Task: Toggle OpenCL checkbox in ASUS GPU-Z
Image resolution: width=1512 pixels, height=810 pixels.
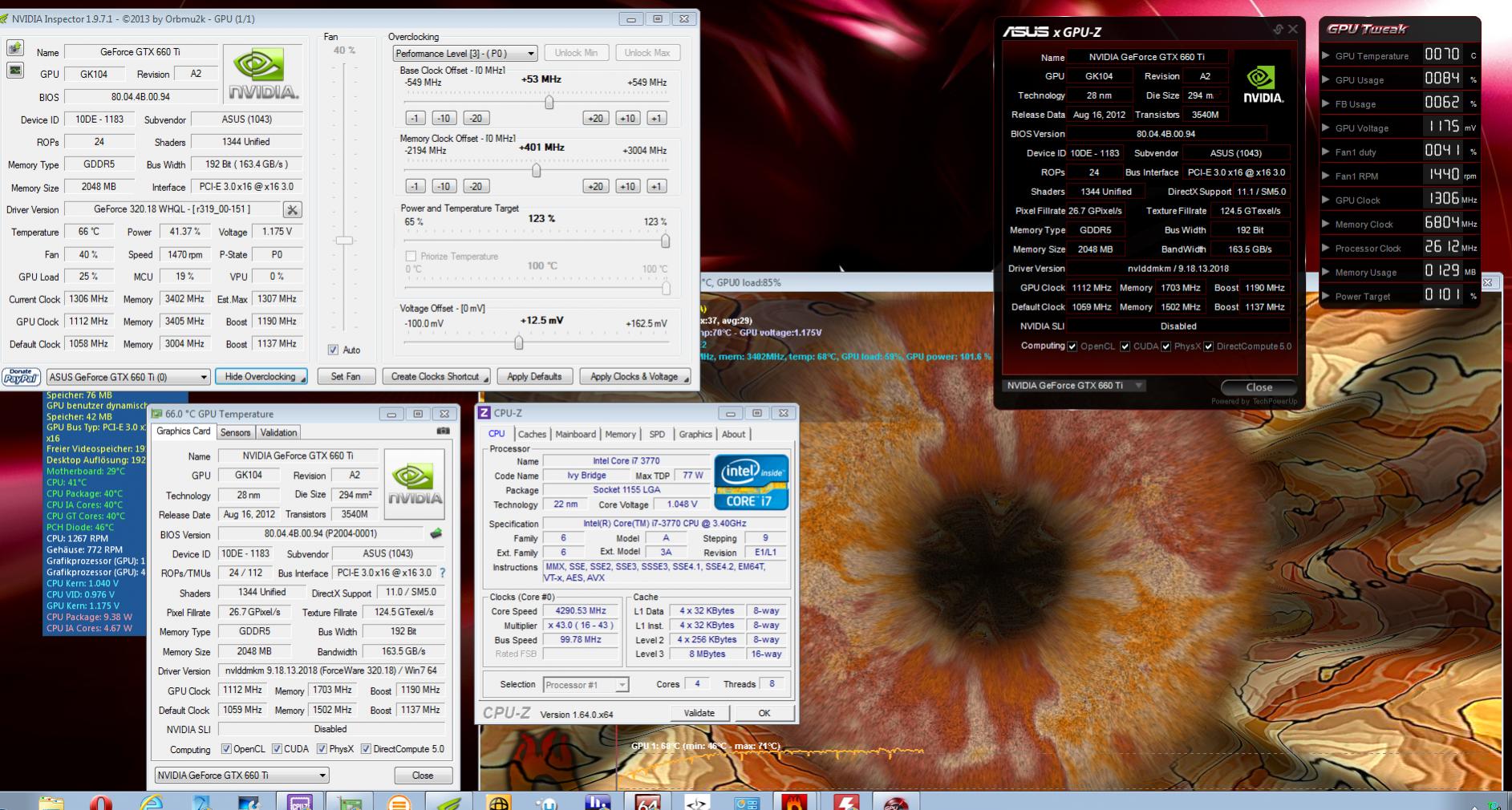Action: [1072, 346]
